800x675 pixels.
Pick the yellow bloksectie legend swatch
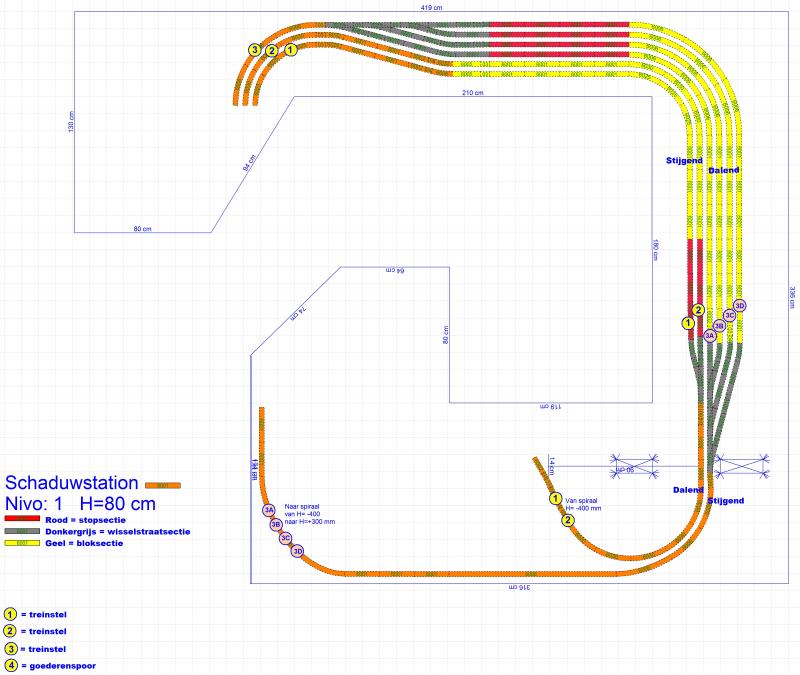pyautogui.click(x=22, y=543)
